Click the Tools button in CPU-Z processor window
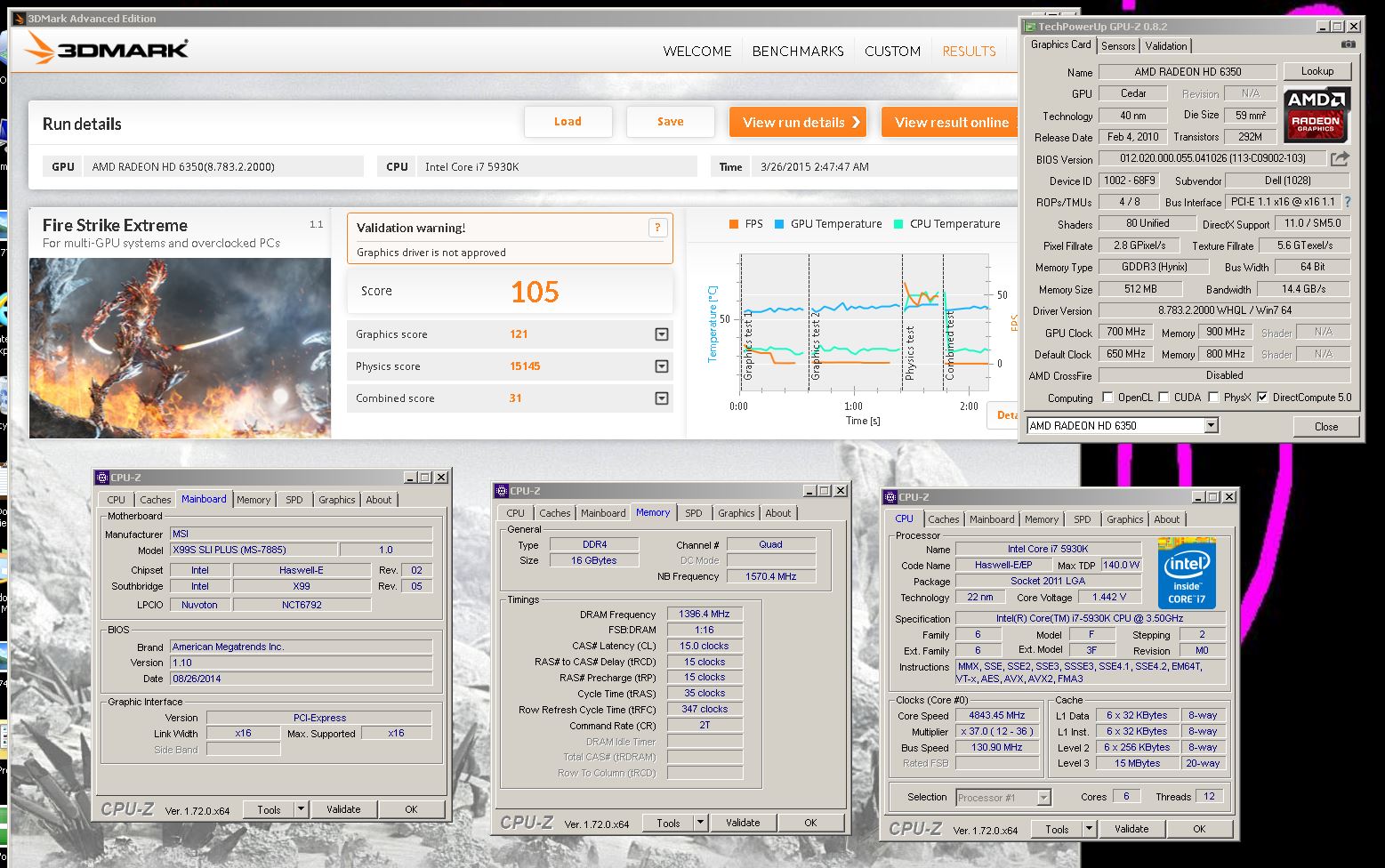Viewport: 1385px width, 868px height. click(x=1057, y=829)
